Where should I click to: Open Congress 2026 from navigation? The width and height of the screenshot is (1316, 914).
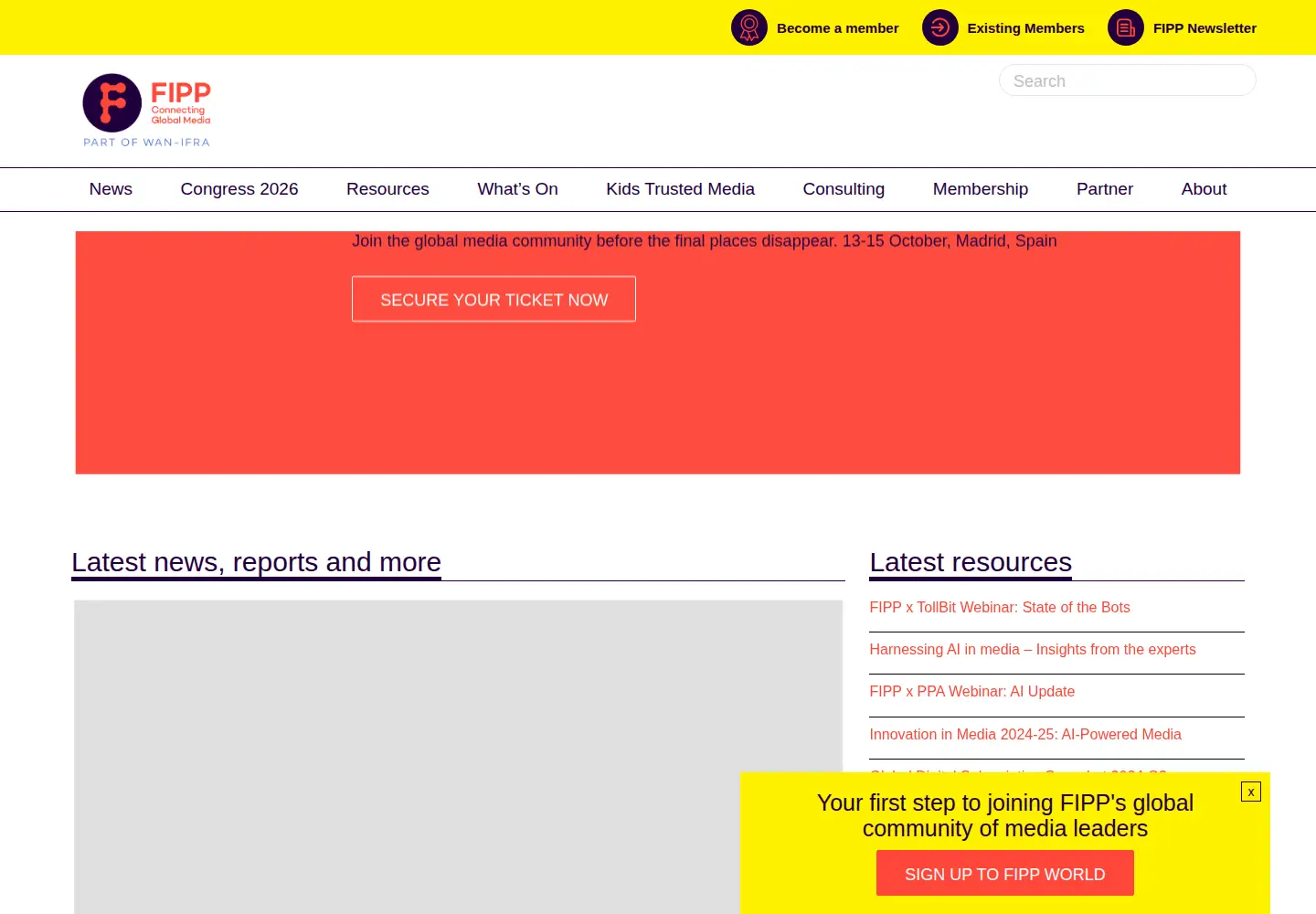(x=239, y=189)
